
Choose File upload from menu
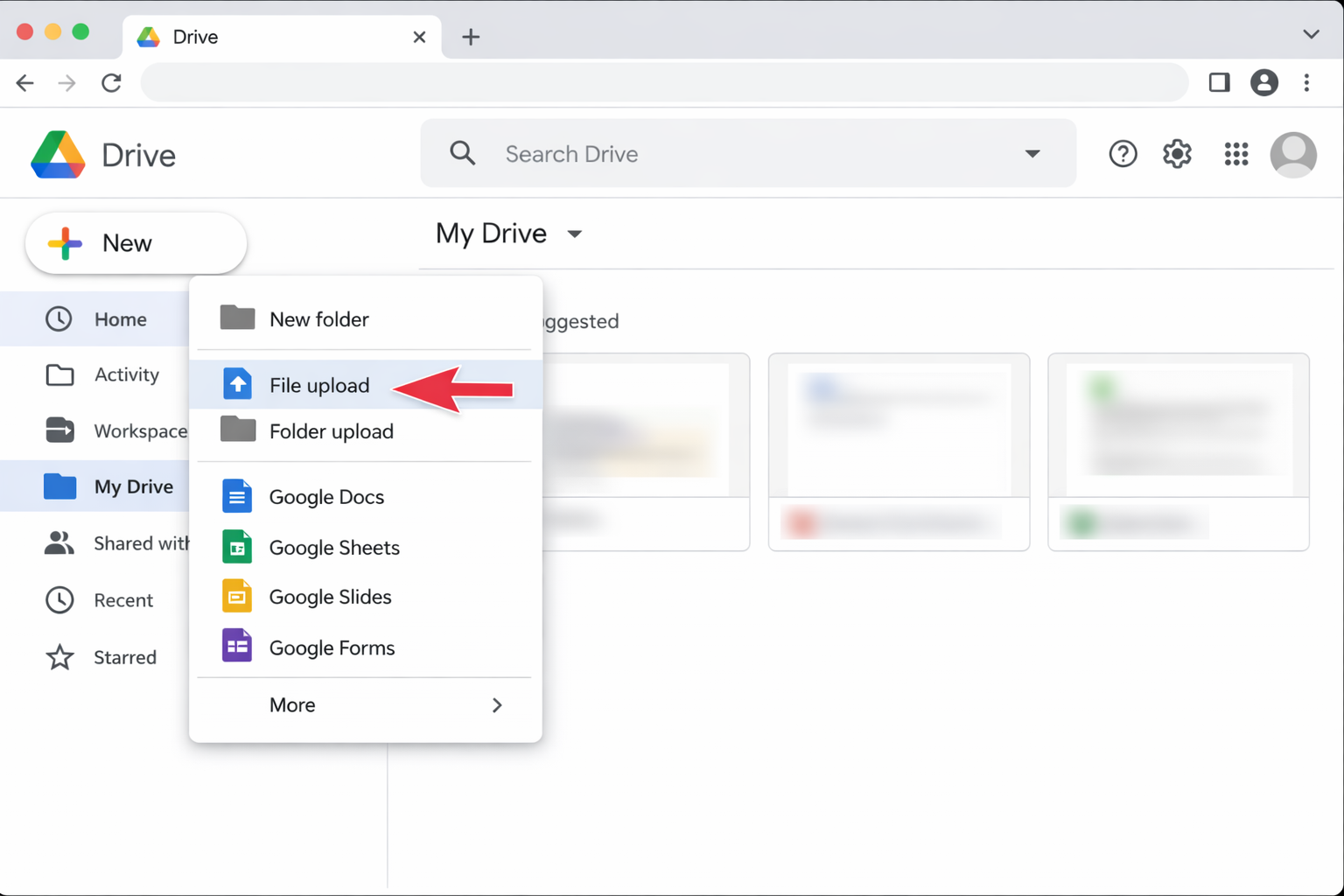pos(366,385)
